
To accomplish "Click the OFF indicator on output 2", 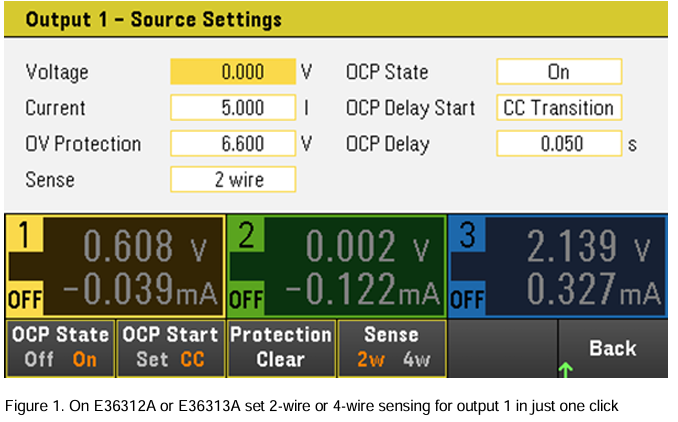I will click(246, 299).
